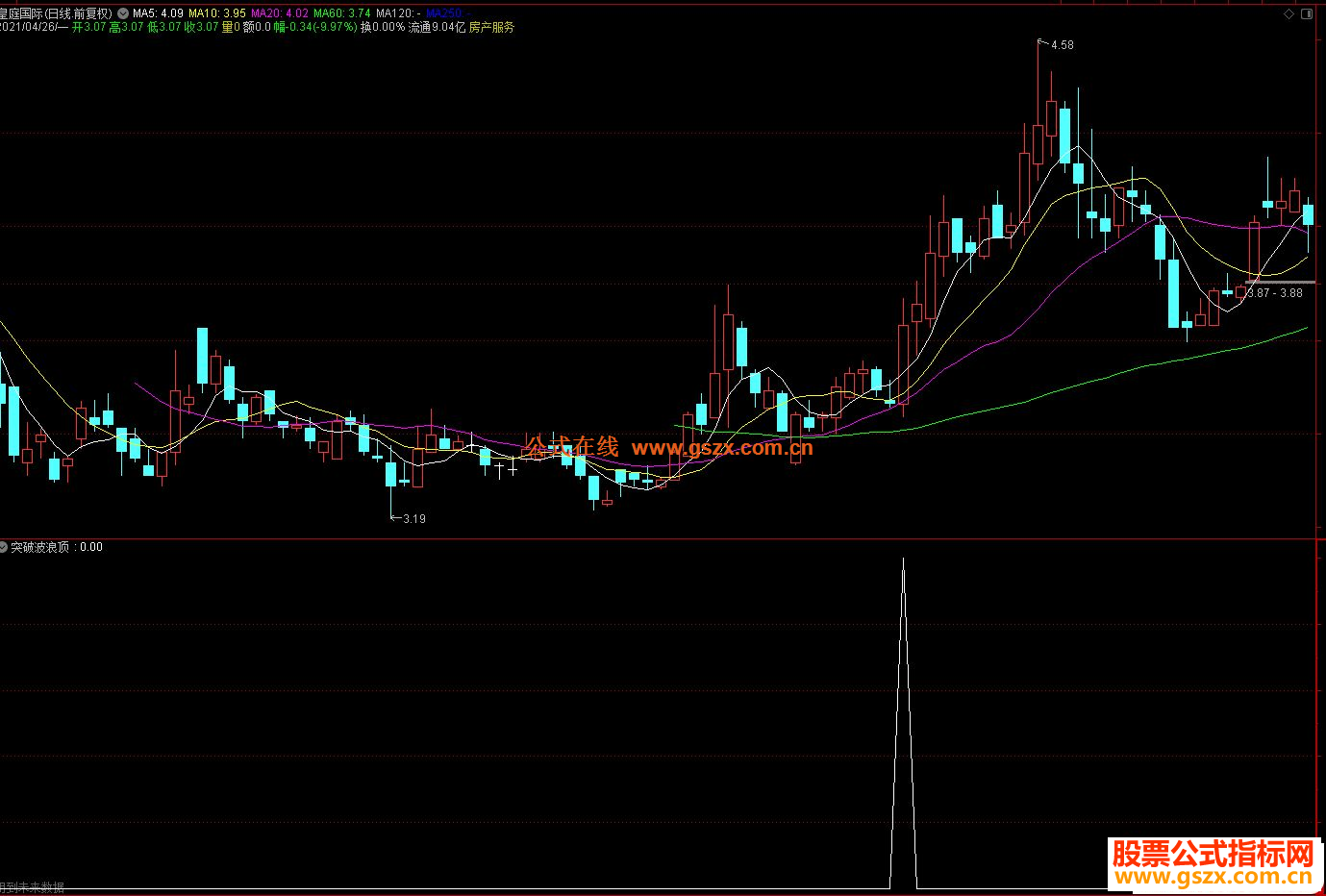Viewport: 1326px width, 896px height.
Task: Select the MA20: 4.02 label
Action: click(280, 14)
